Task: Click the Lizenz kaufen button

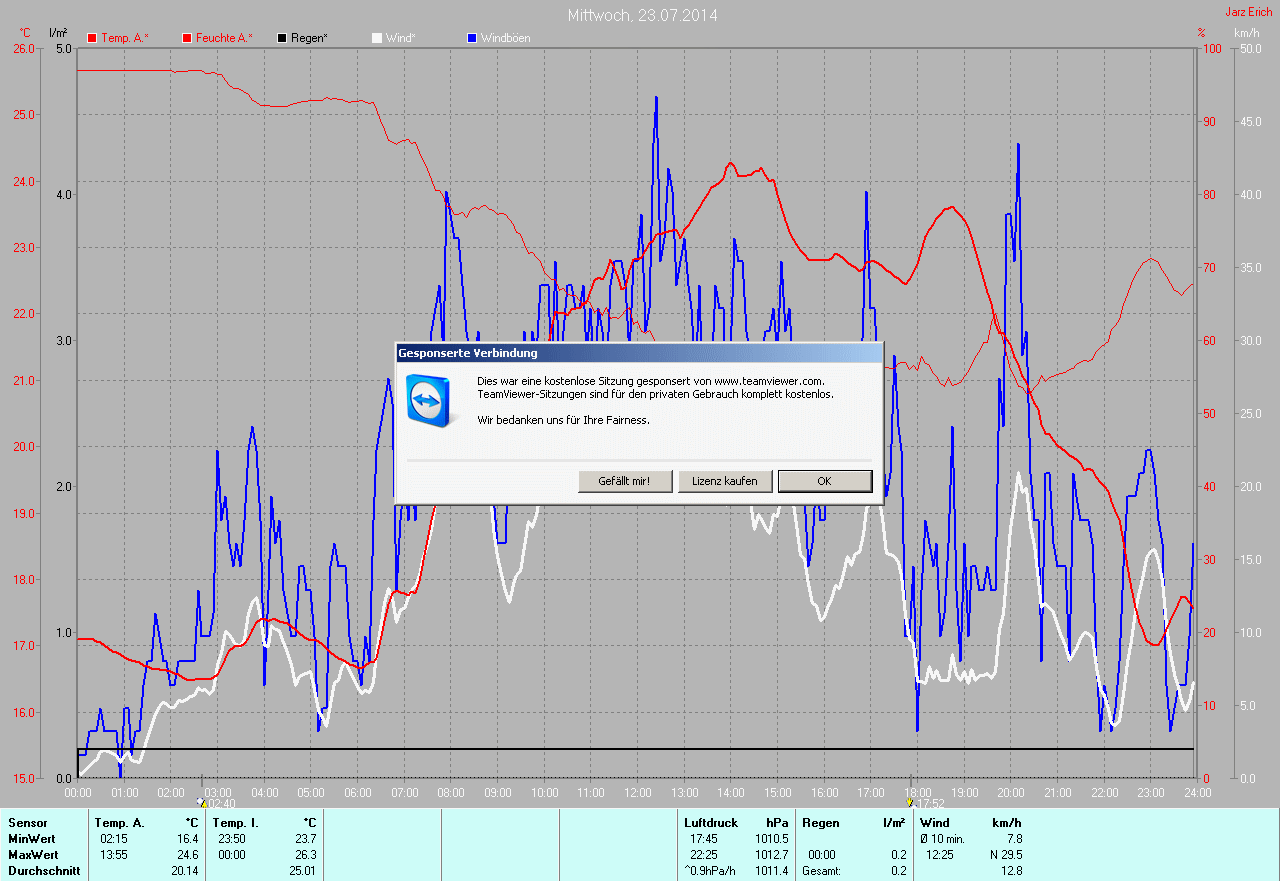Action: pos(725,481)
